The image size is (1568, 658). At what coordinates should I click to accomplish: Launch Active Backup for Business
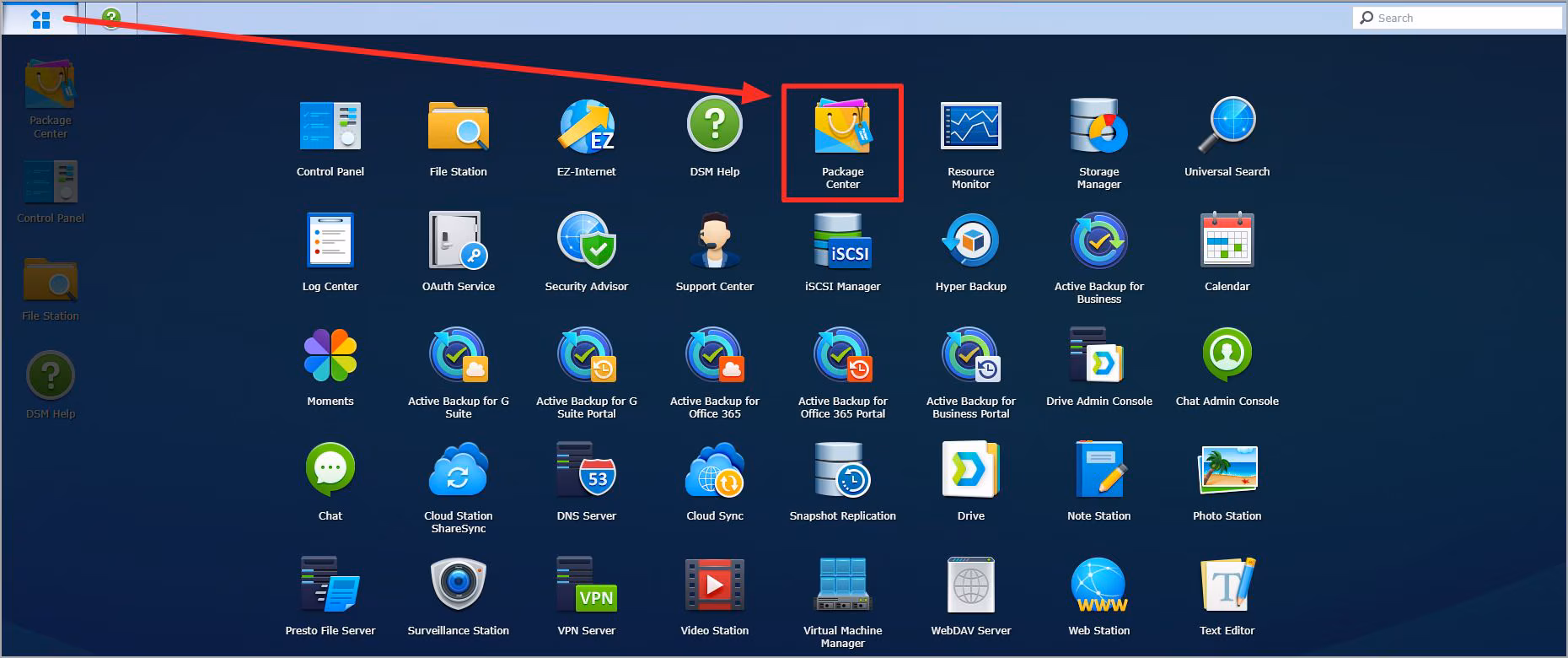[1099, 258]
